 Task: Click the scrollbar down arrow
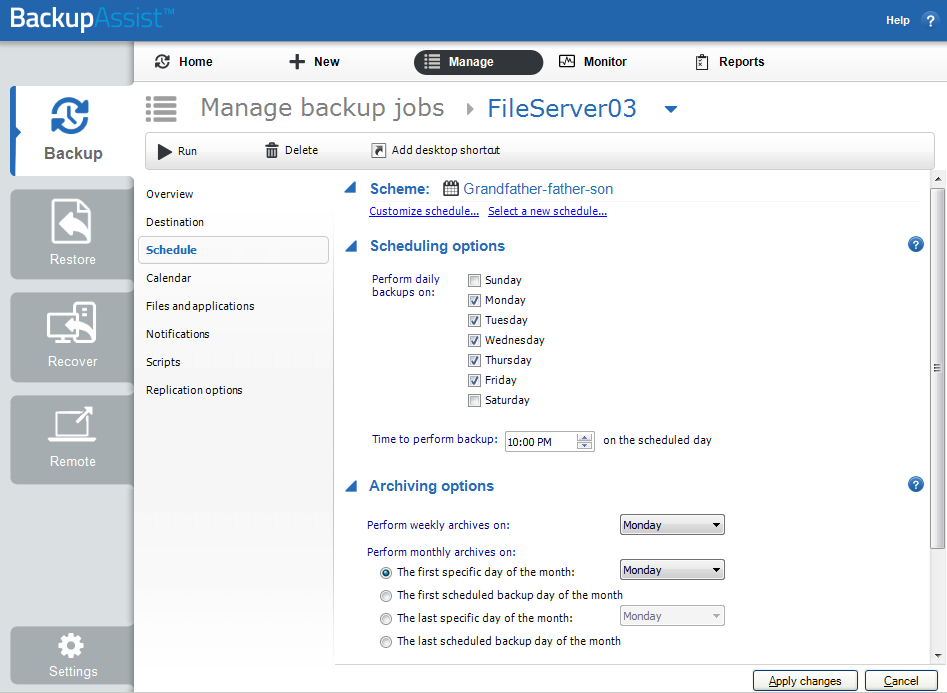pyautogui.click(x=938, y=656)
